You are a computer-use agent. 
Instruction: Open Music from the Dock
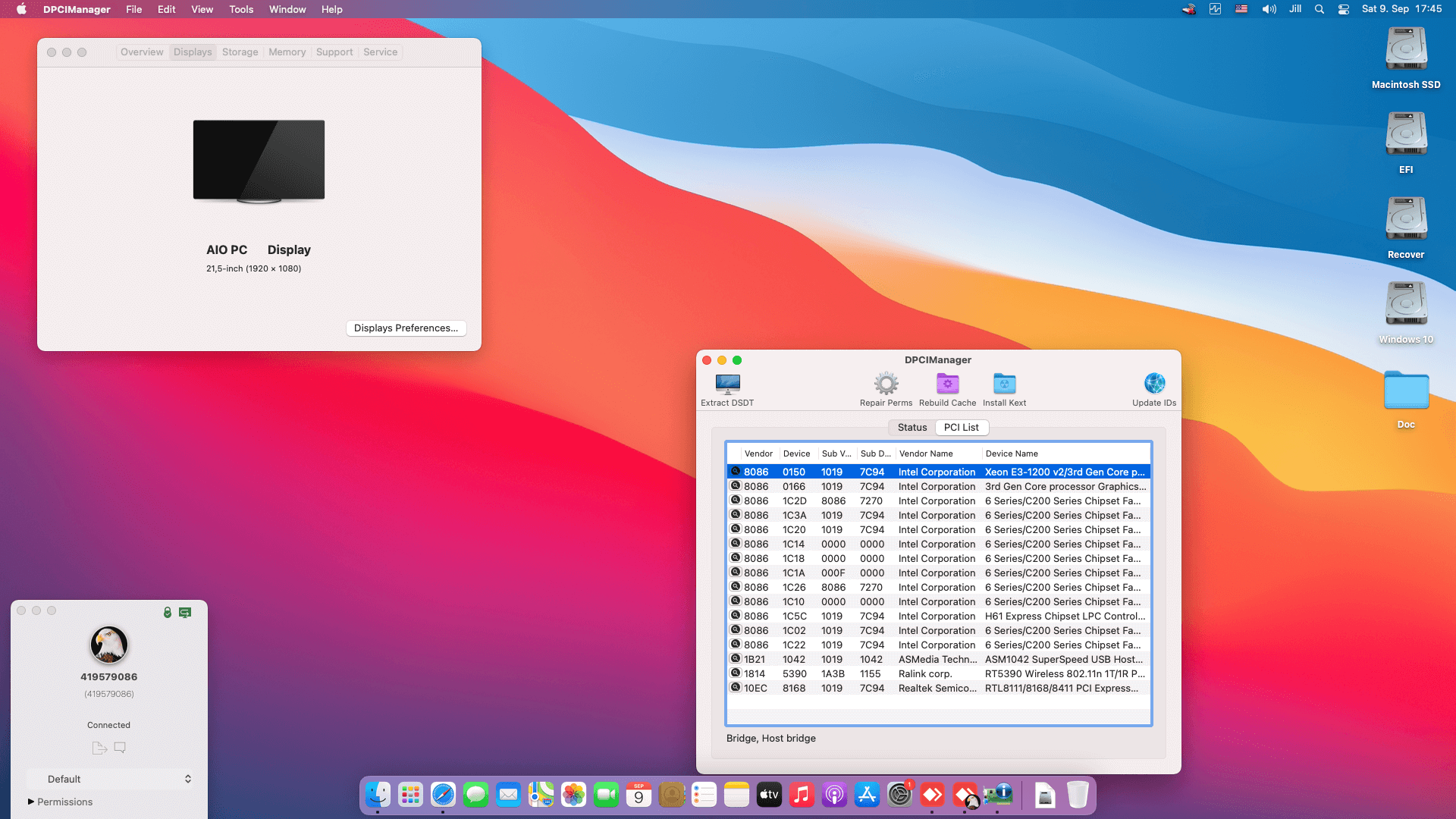(x=802, y=795)
